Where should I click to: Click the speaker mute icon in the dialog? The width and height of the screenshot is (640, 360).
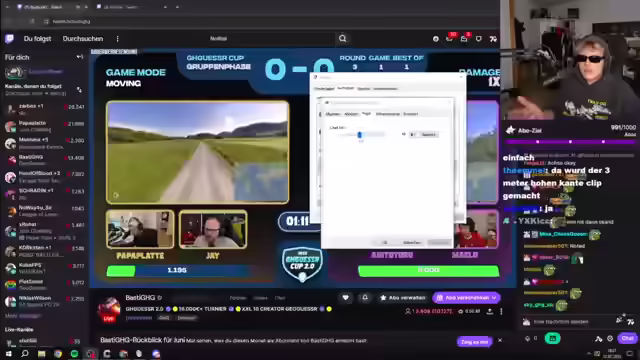click(x=404, y=134)
